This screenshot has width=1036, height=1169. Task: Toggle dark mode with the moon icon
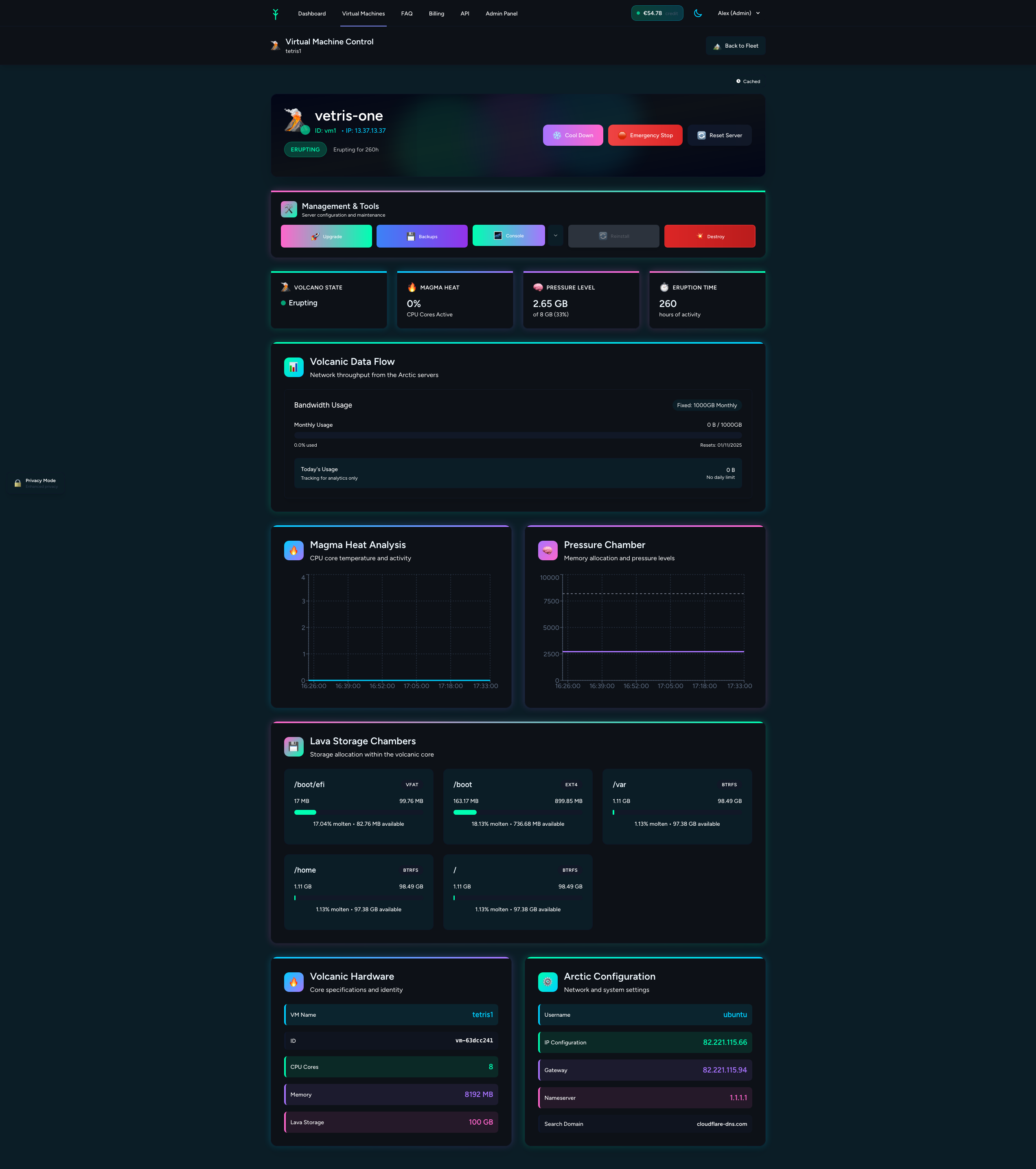point(698,13)
